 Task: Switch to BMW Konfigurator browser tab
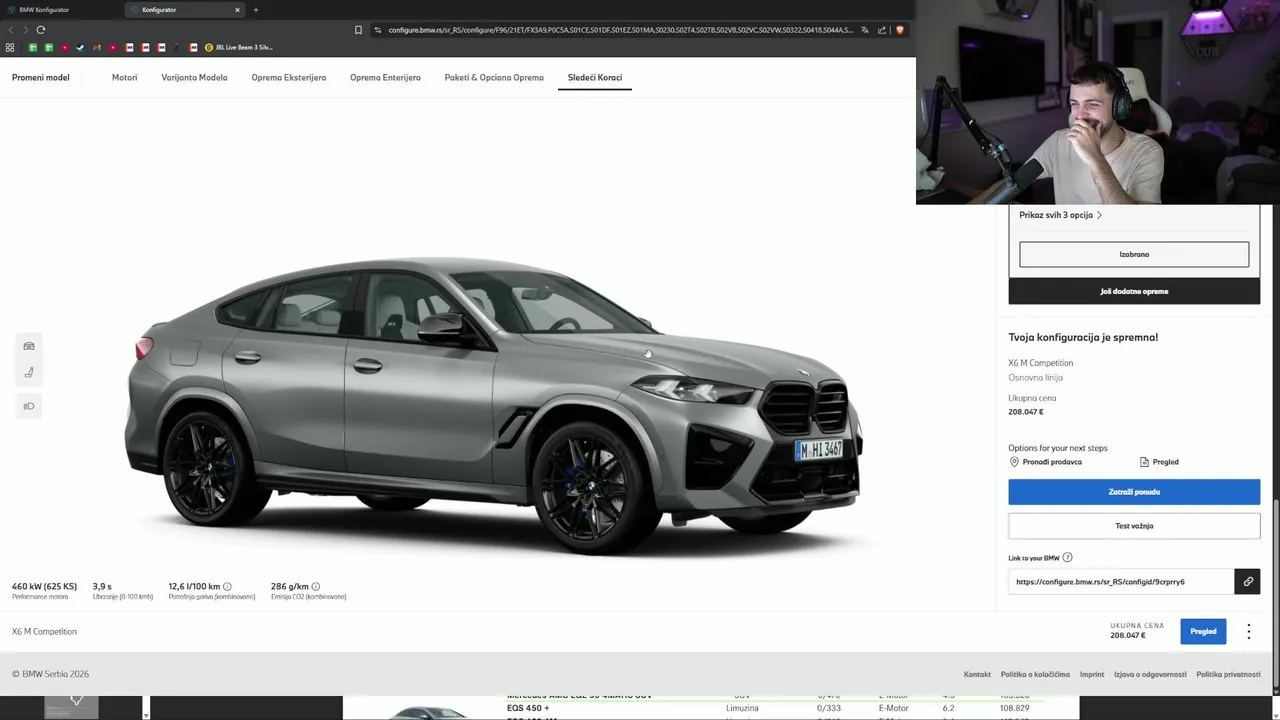60,10
